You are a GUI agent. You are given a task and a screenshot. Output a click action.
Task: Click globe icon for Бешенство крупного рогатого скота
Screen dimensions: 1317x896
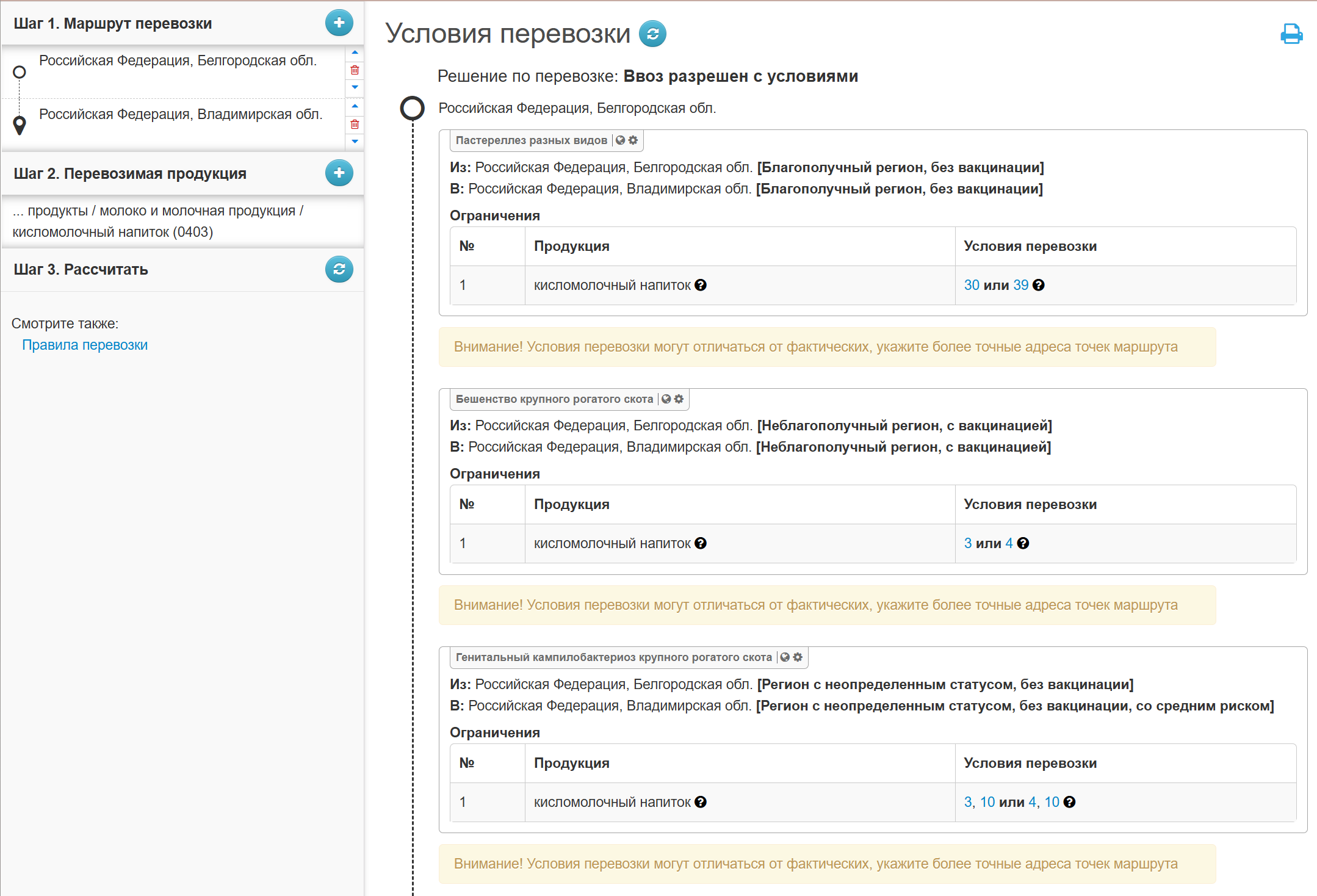pos(666,399)
